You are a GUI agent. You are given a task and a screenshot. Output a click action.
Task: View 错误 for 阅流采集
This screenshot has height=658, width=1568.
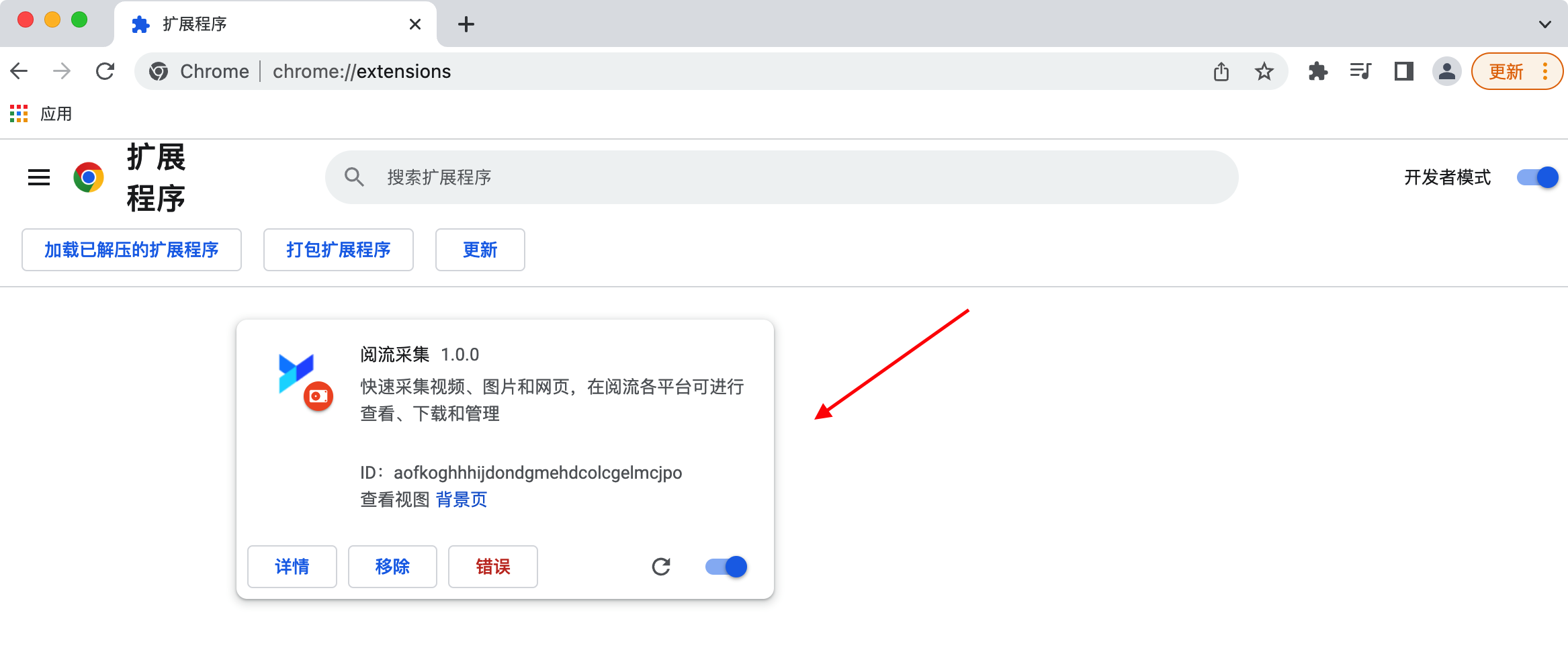pos(493,567)
